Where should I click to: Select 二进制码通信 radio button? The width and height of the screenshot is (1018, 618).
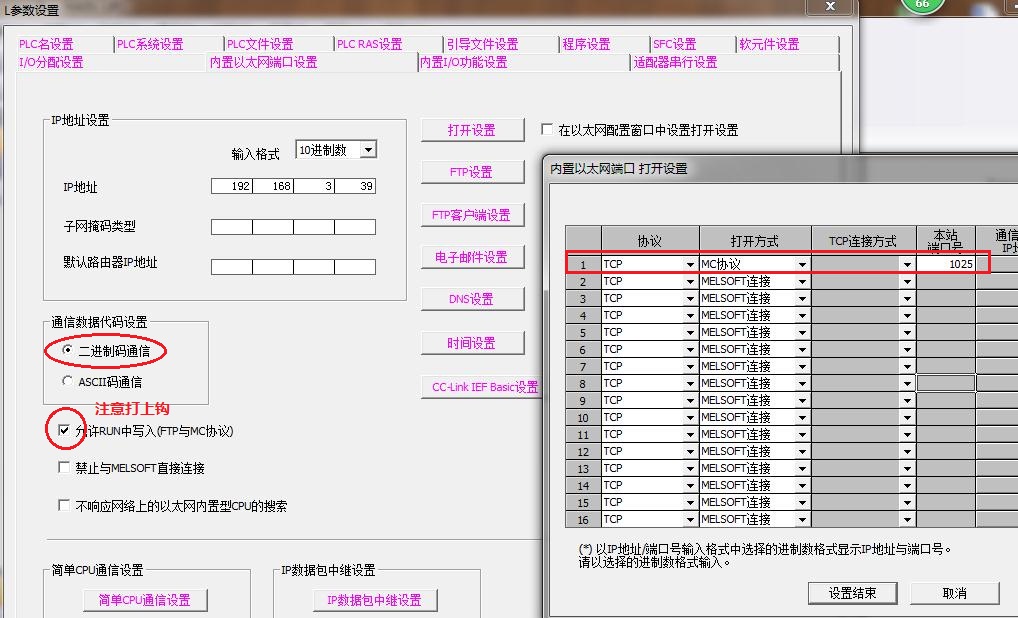point(67,351)
